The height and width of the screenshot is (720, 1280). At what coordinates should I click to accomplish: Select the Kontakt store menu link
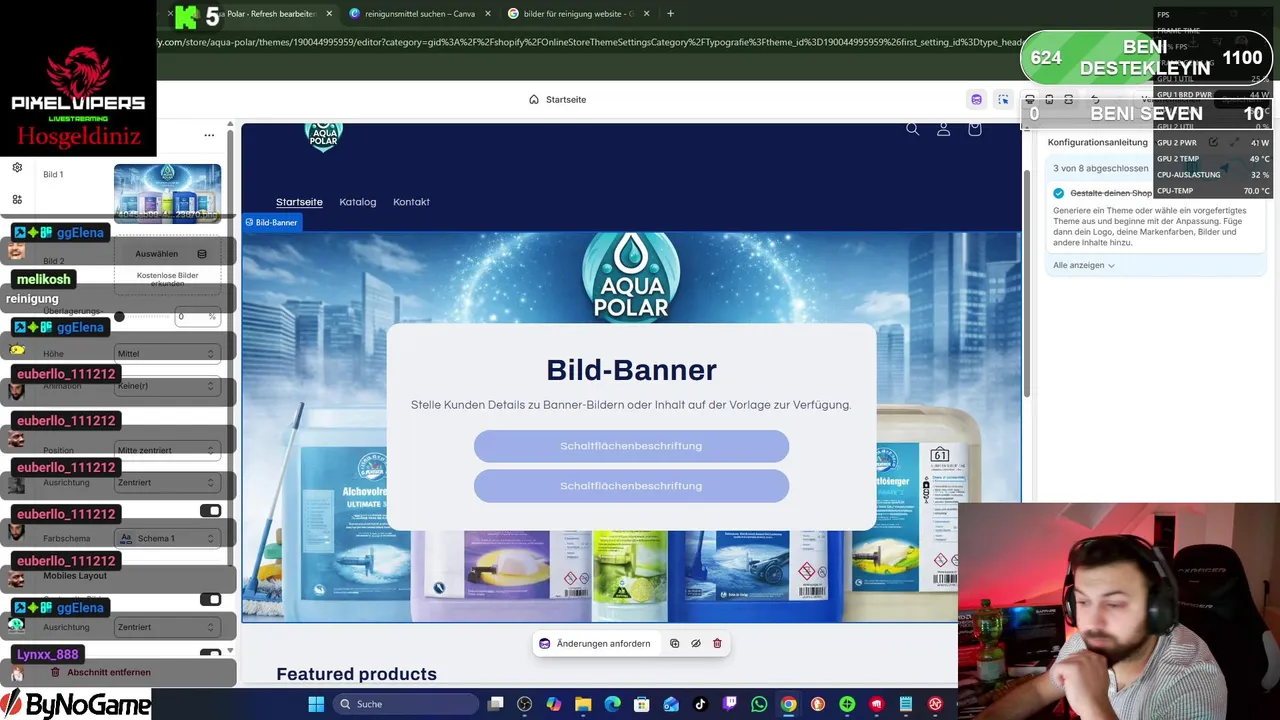[411, 202]
